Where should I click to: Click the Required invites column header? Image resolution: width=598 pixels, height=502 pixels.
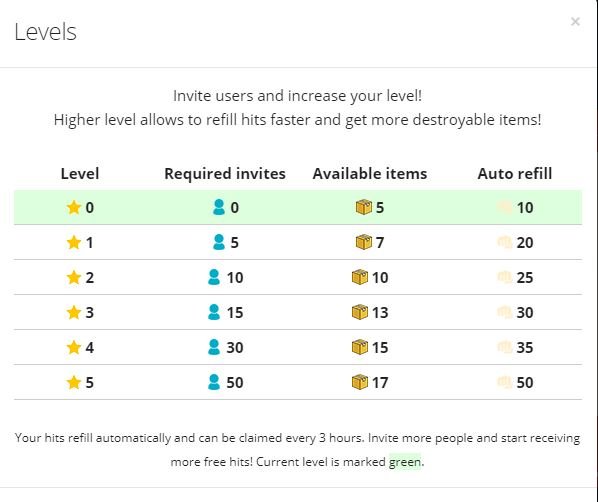pos(225,174)
